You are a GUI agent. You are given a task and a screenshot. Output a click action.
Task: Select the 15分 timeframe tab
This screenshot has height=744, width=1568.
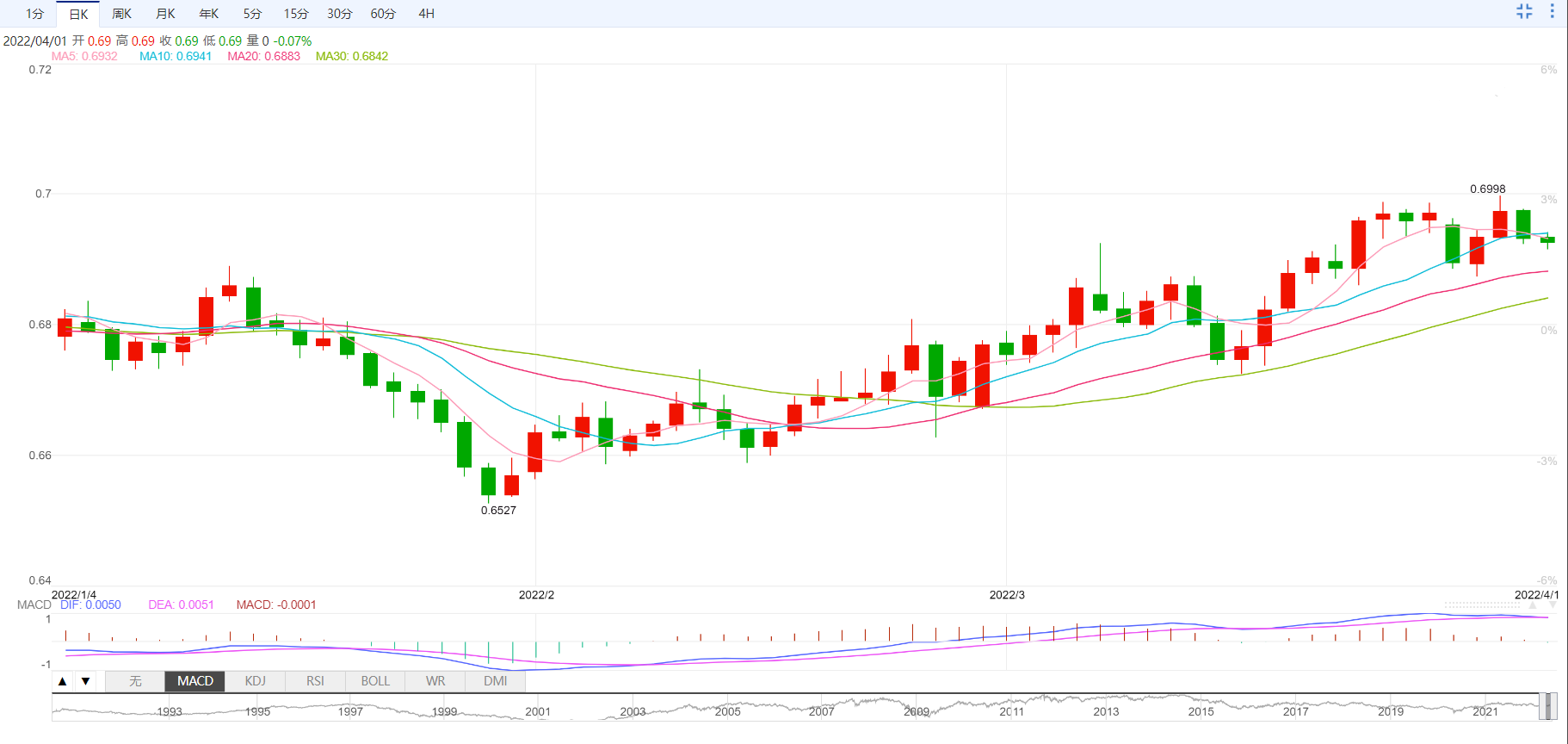click(296, 14)
